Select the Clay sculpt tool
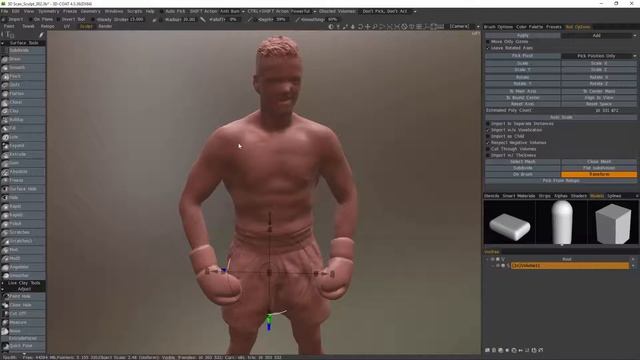Image resolution: width=640 pixels, height=360 pixels. pos(23,111)
